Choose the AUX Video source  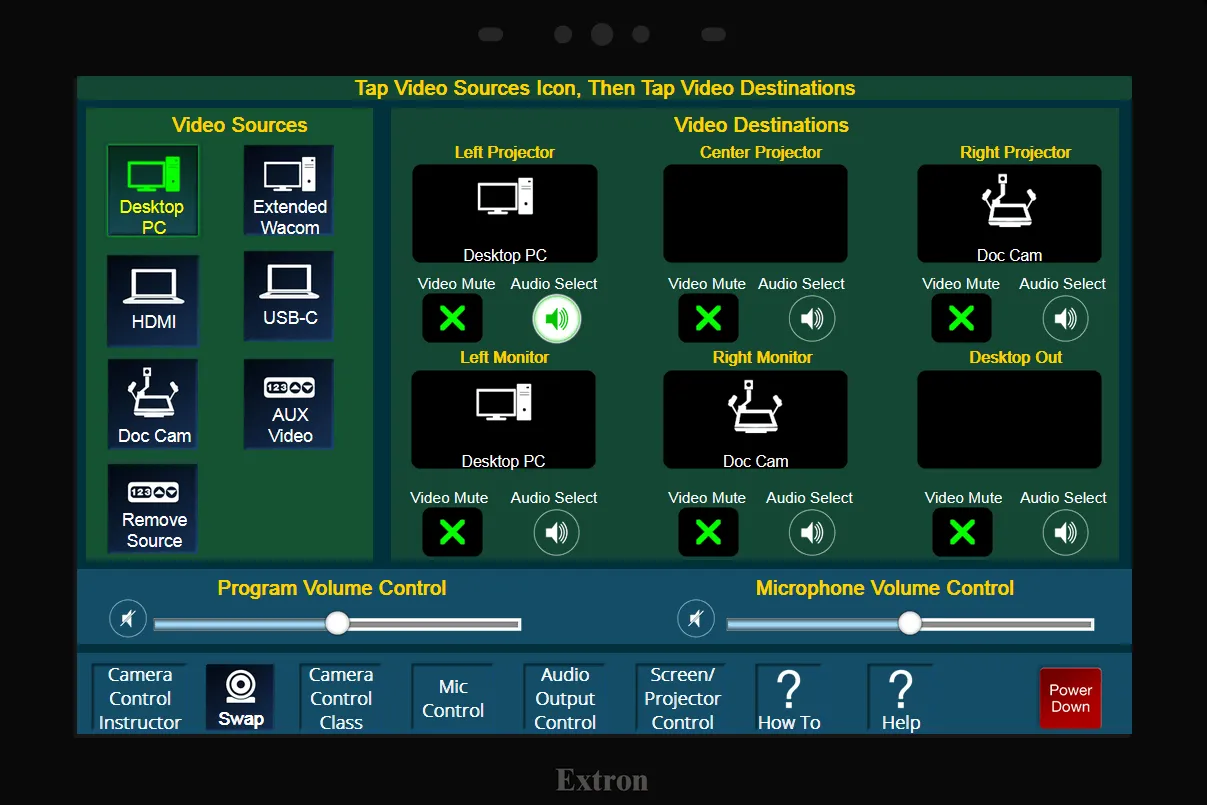(289, 406)
